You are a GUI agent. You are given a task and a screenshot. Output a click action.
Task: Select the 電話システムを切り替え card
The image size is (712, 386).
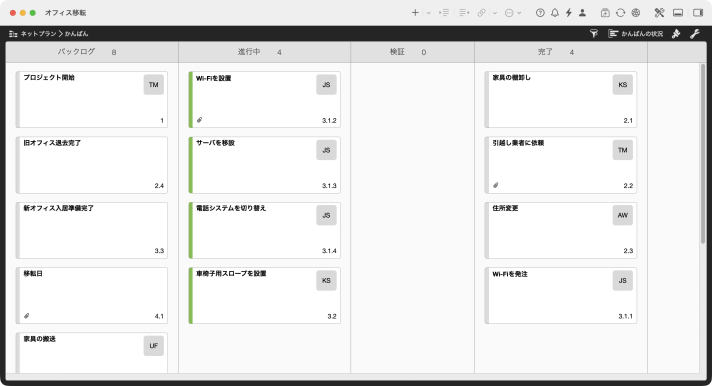(264, 230)
